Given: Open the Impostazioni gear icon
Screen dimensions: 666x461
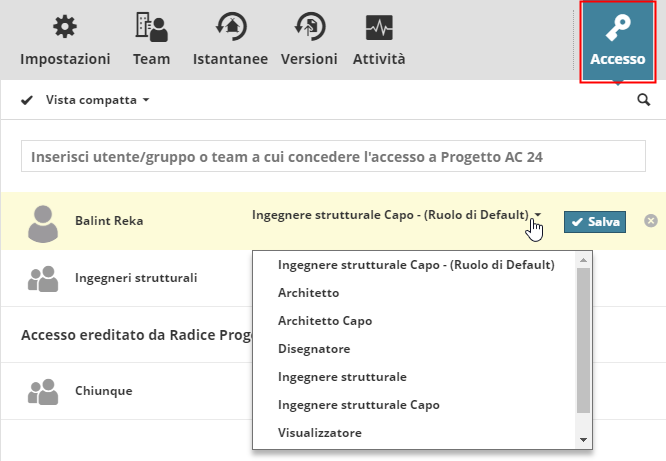Looking at the screenshot, I should pyautogui.click(x=65, y=27).
